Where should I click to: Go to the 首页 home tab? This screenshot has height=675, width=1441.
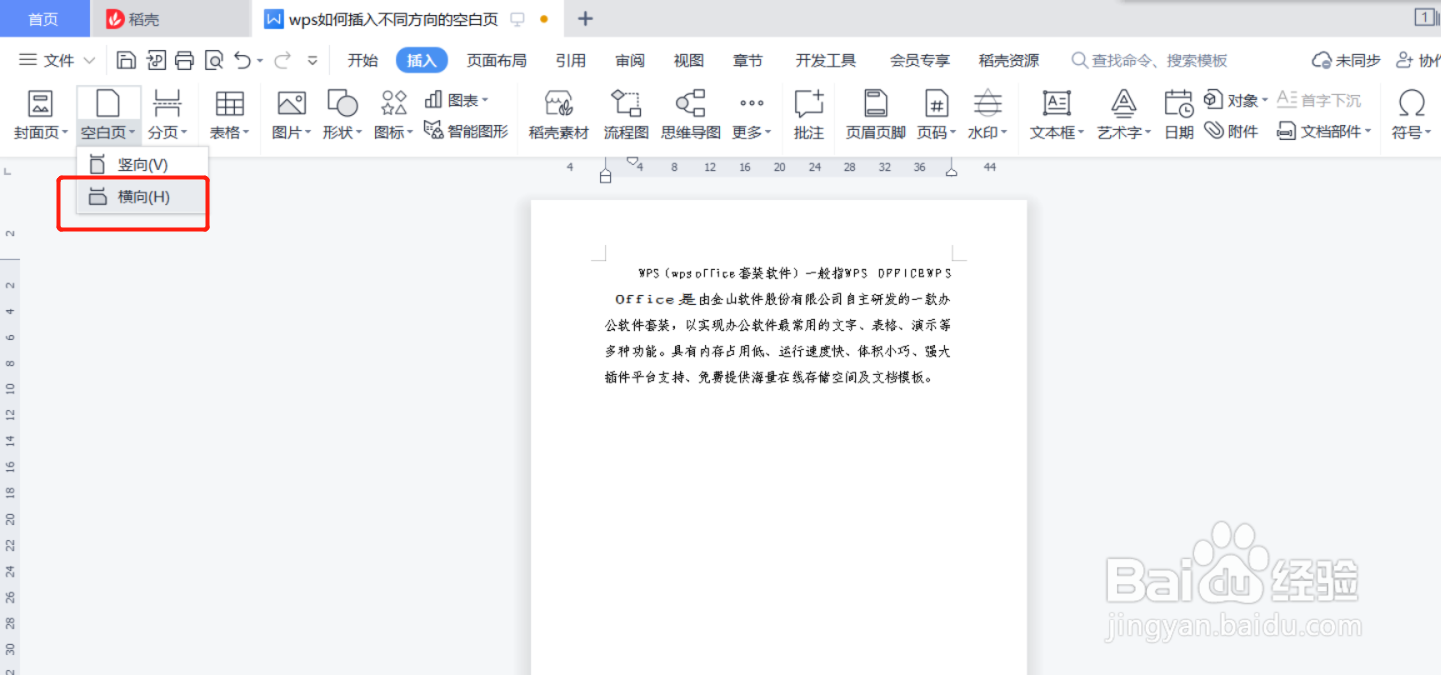coord(43,19)
